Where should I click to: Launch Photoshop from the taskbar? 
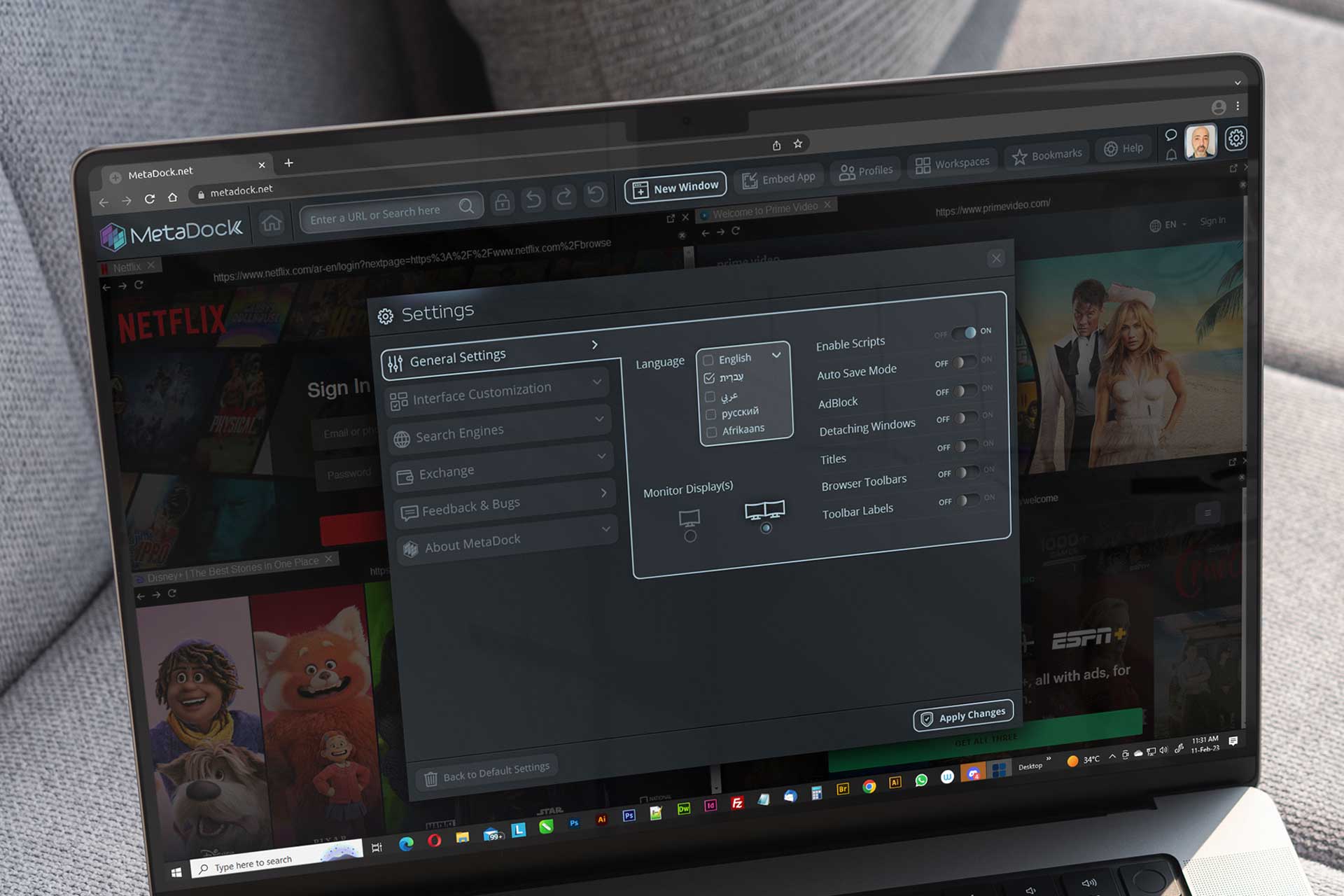click(x=574, y=822)
